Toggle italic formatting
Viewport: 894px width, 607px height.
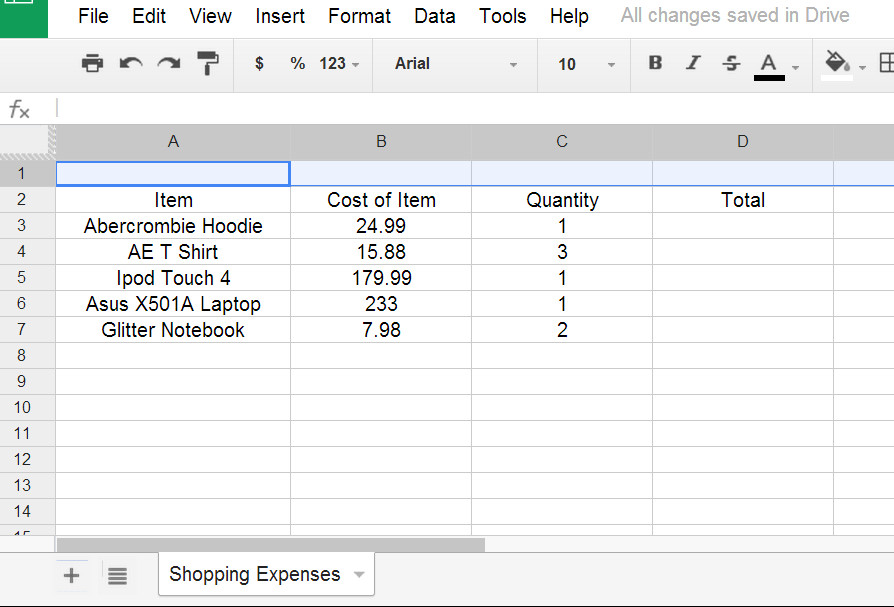(x=693, y=63)
